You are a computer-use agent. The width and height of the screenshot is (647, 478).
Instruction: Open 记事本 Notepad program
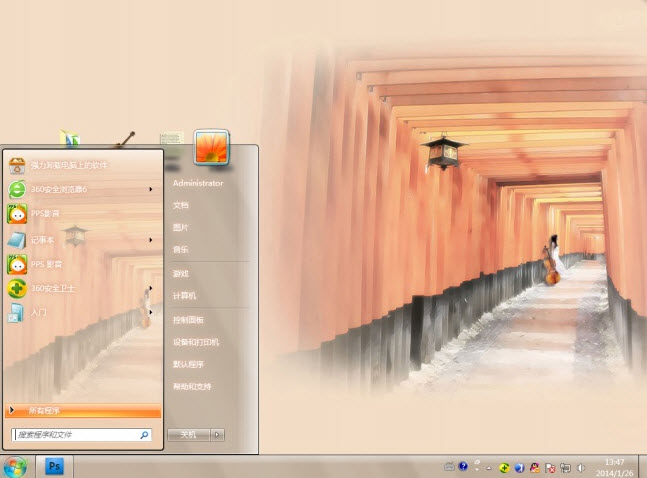click(x=83, y=240)
